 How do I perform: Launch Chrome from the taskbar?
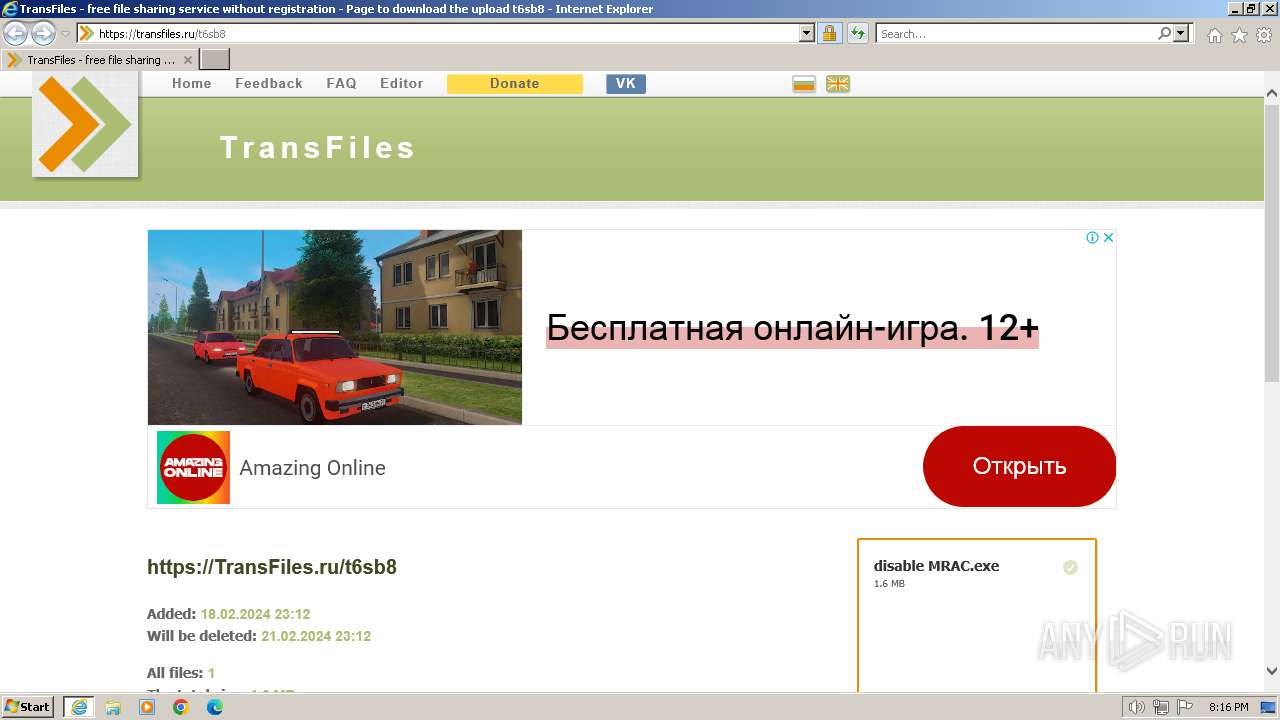tap(181, 707)
